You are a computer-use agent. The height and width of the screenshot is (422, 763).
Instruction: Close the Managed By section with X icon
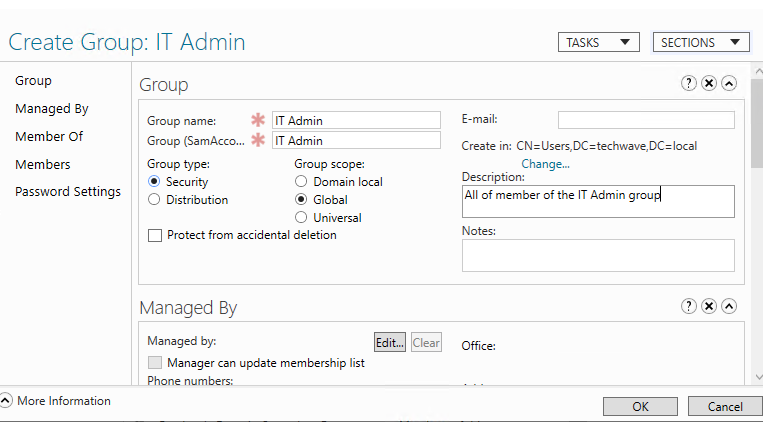[x=709, y=306]
